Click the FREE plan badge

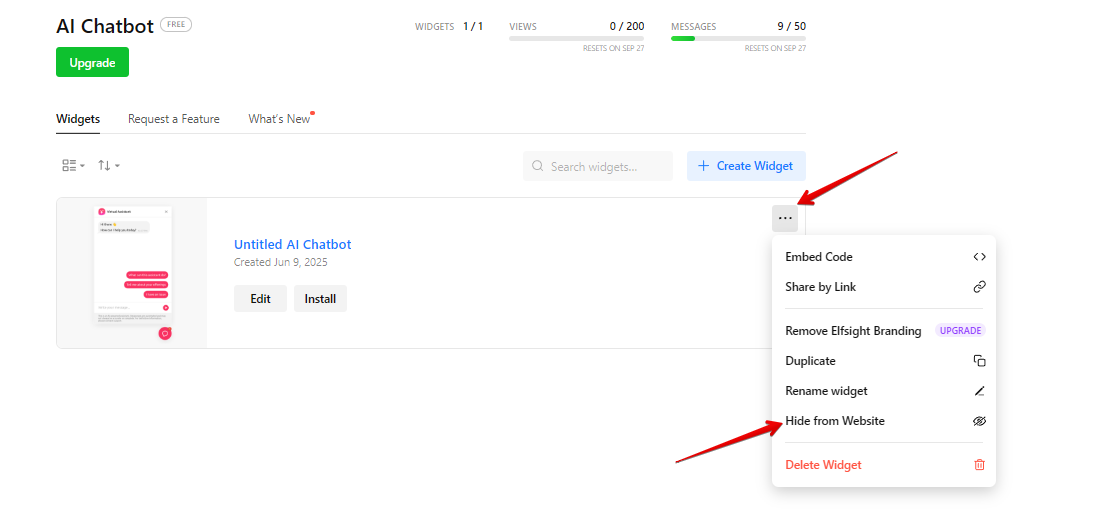[176, 24]
